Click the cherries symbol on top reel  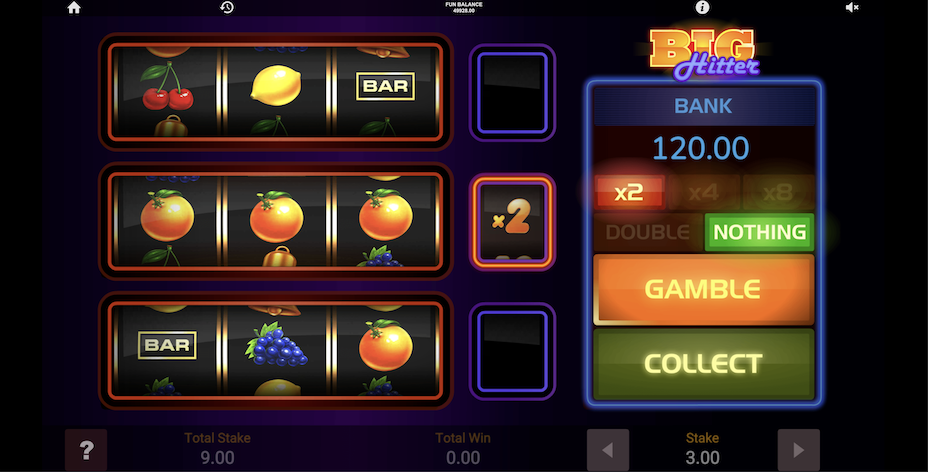click(167, 88)
